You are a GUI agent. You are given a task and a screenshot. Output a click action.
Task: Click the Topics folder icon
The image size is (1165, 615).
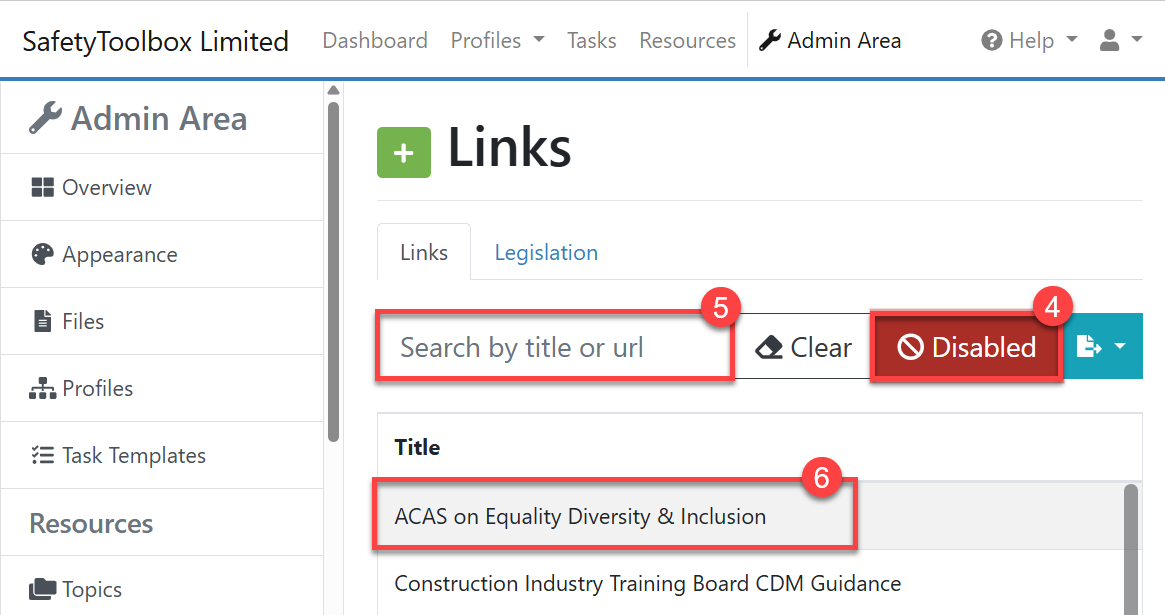pyautogui.click(x=42, y=590)
